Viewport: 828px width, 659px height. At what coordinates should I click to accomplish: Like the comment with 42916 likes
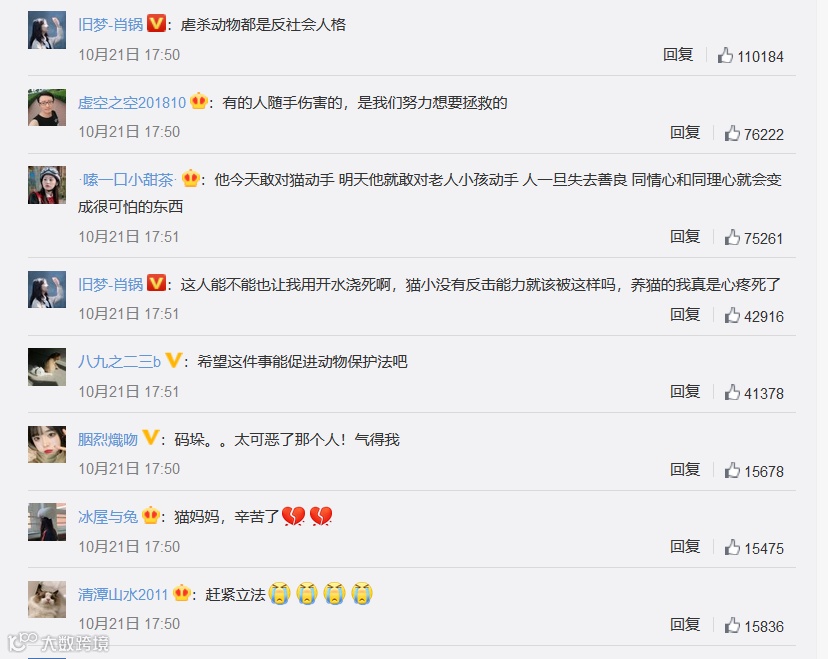click(x=732, y=315)
